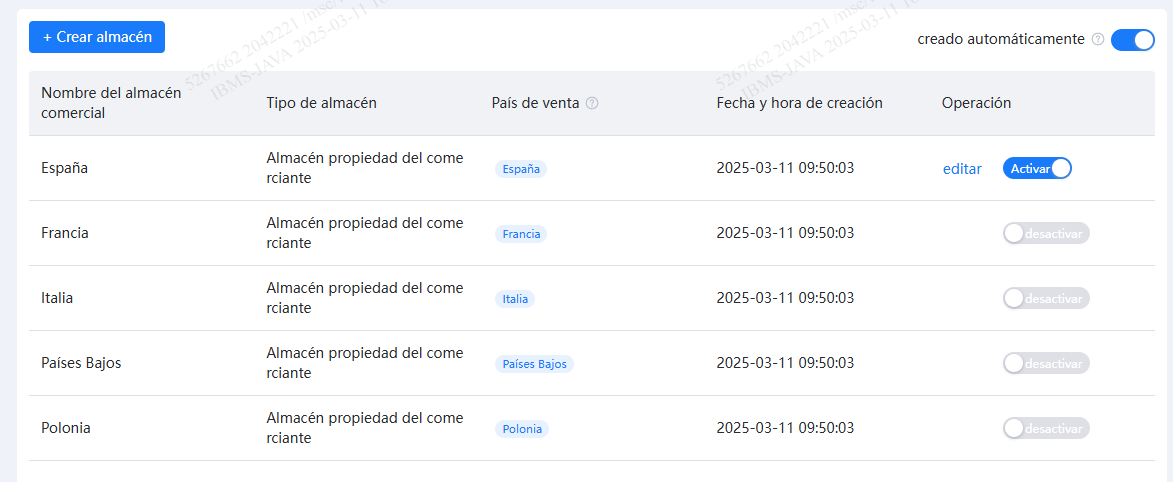Click the Crear almacén button

pyautogui.click(x=97, y=37)
